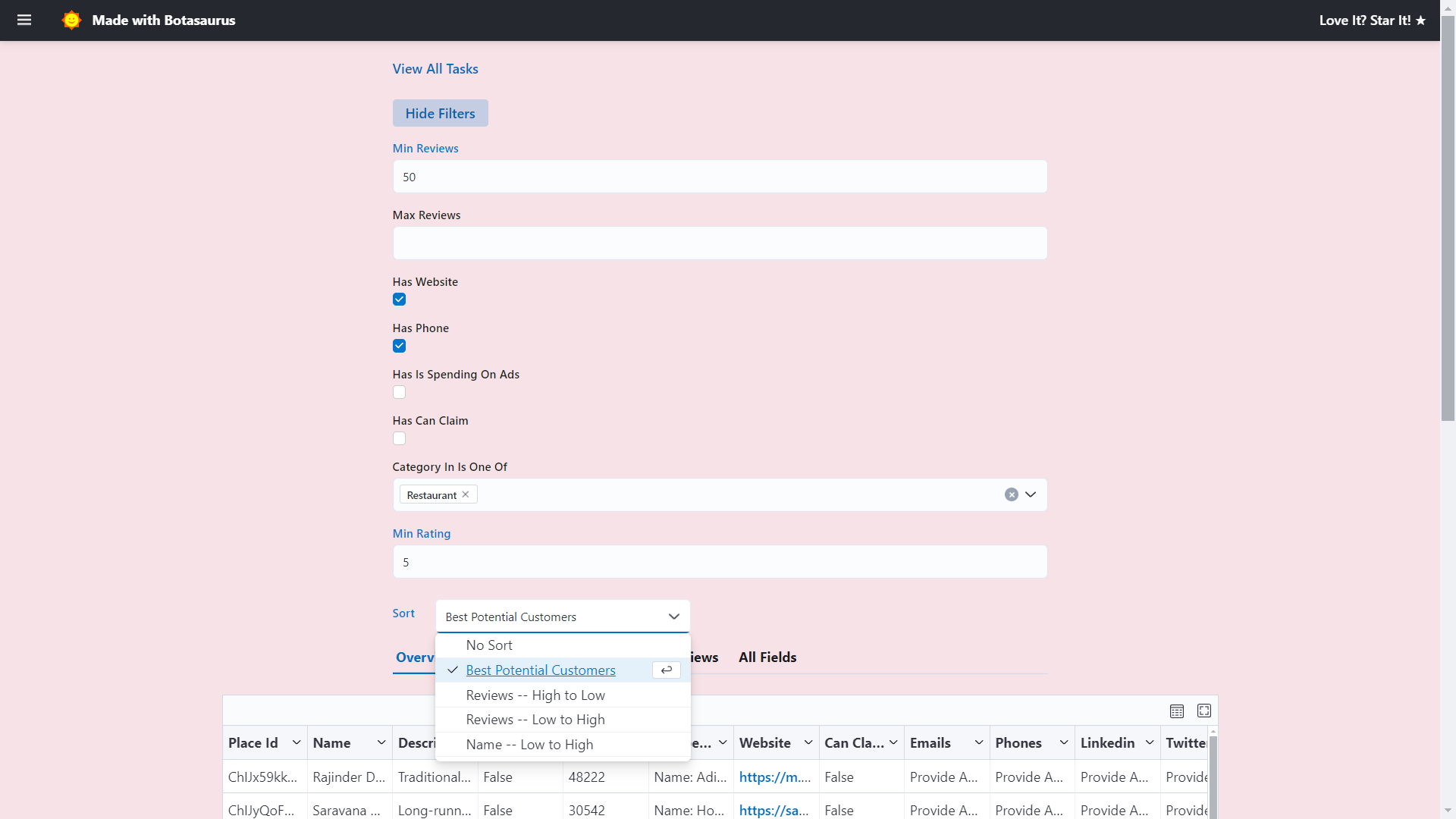1456x819 pixels.
Task: Expand the Category dropdown arrow
Action: [x=1031, y=494]
